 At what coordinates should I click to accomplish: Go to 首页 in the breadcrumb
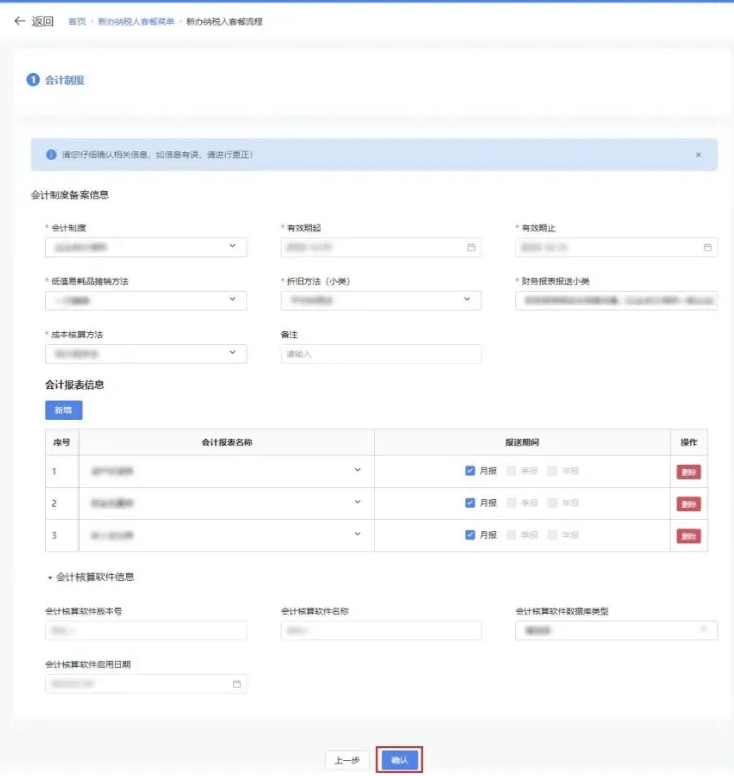(76, 21)
